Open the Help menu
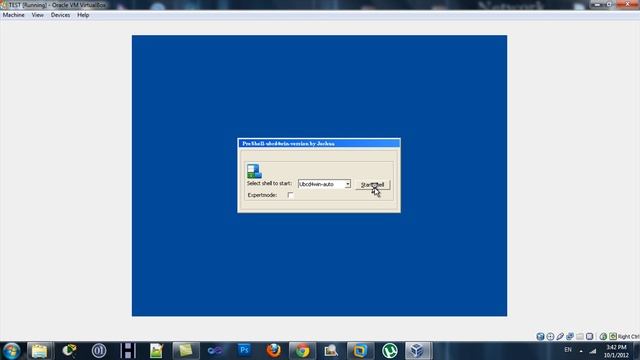 (83, 15)
